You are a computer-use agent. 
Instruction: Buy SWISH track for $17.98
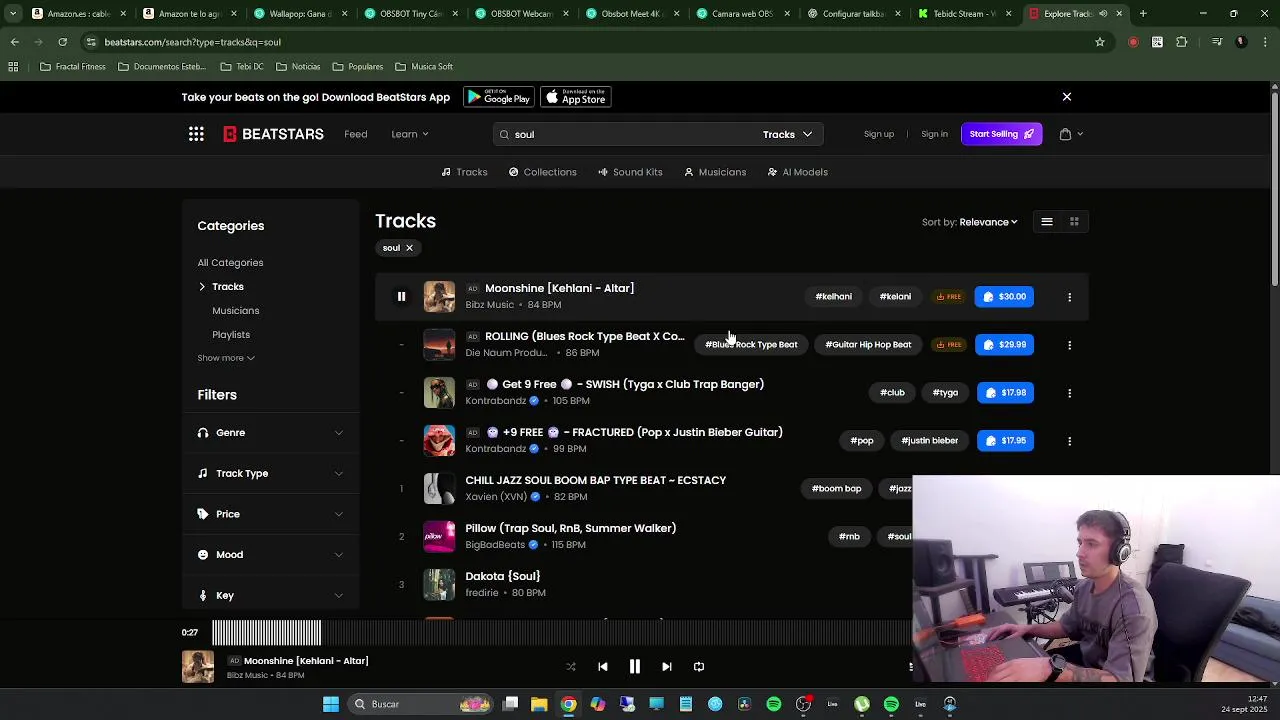[1005, 393]
